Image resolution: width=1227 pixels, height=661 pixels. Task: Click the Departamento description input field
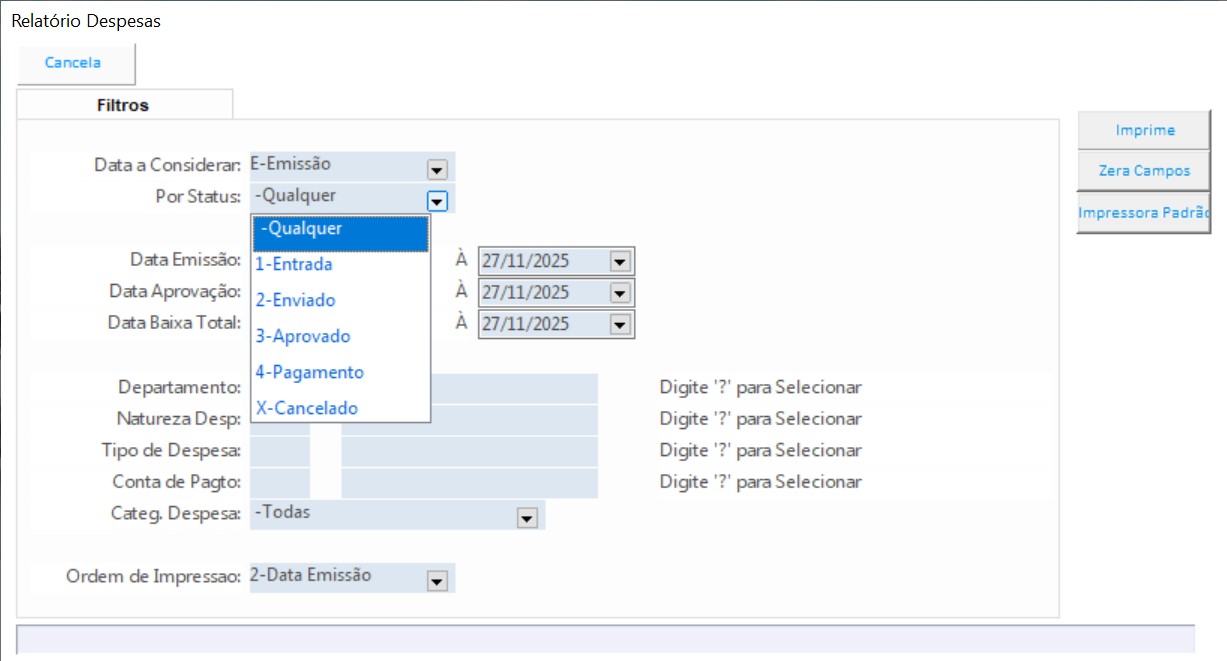(514, 388)
